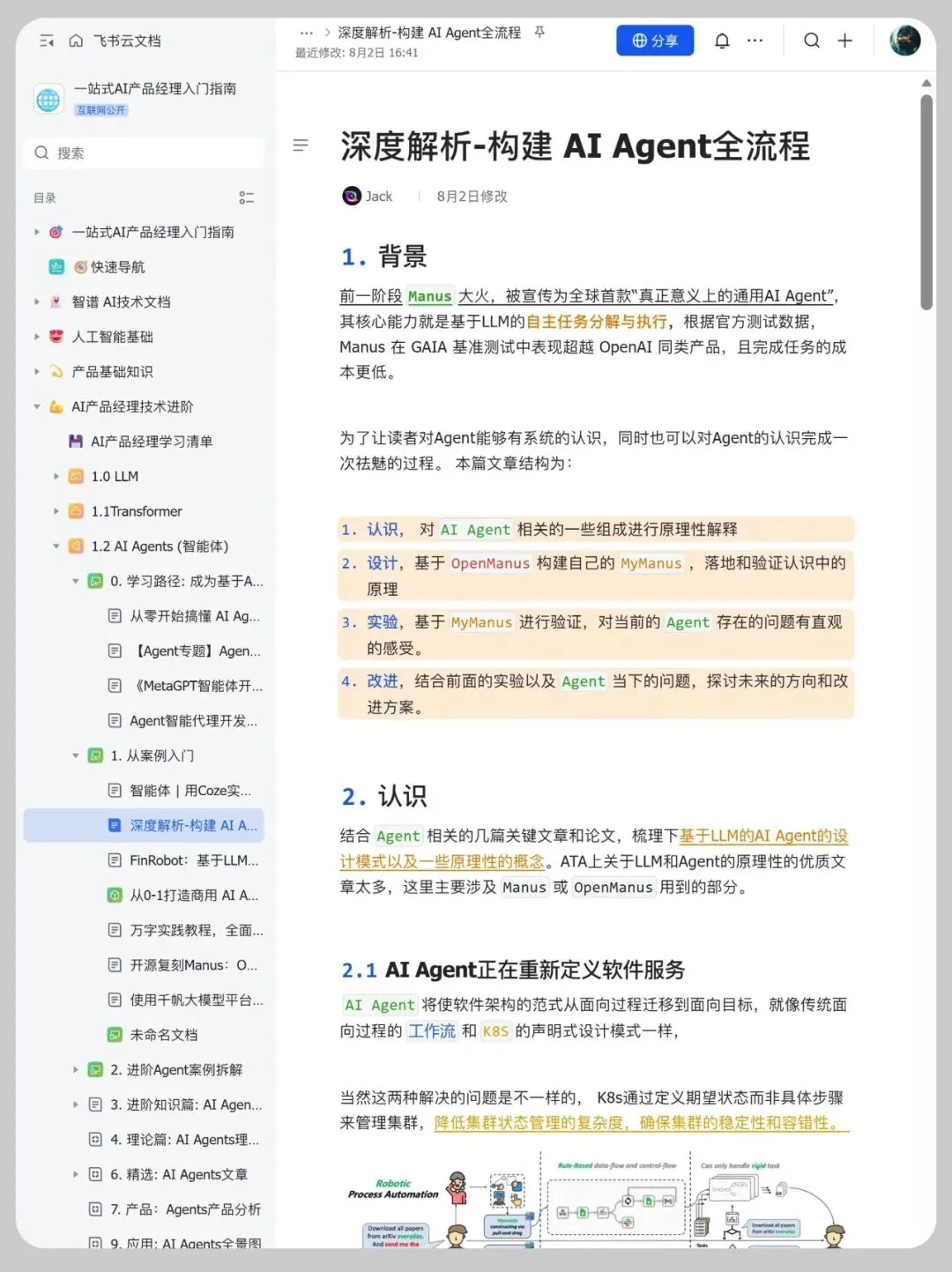Expand the 1.0 LLM node

(56, 476)
